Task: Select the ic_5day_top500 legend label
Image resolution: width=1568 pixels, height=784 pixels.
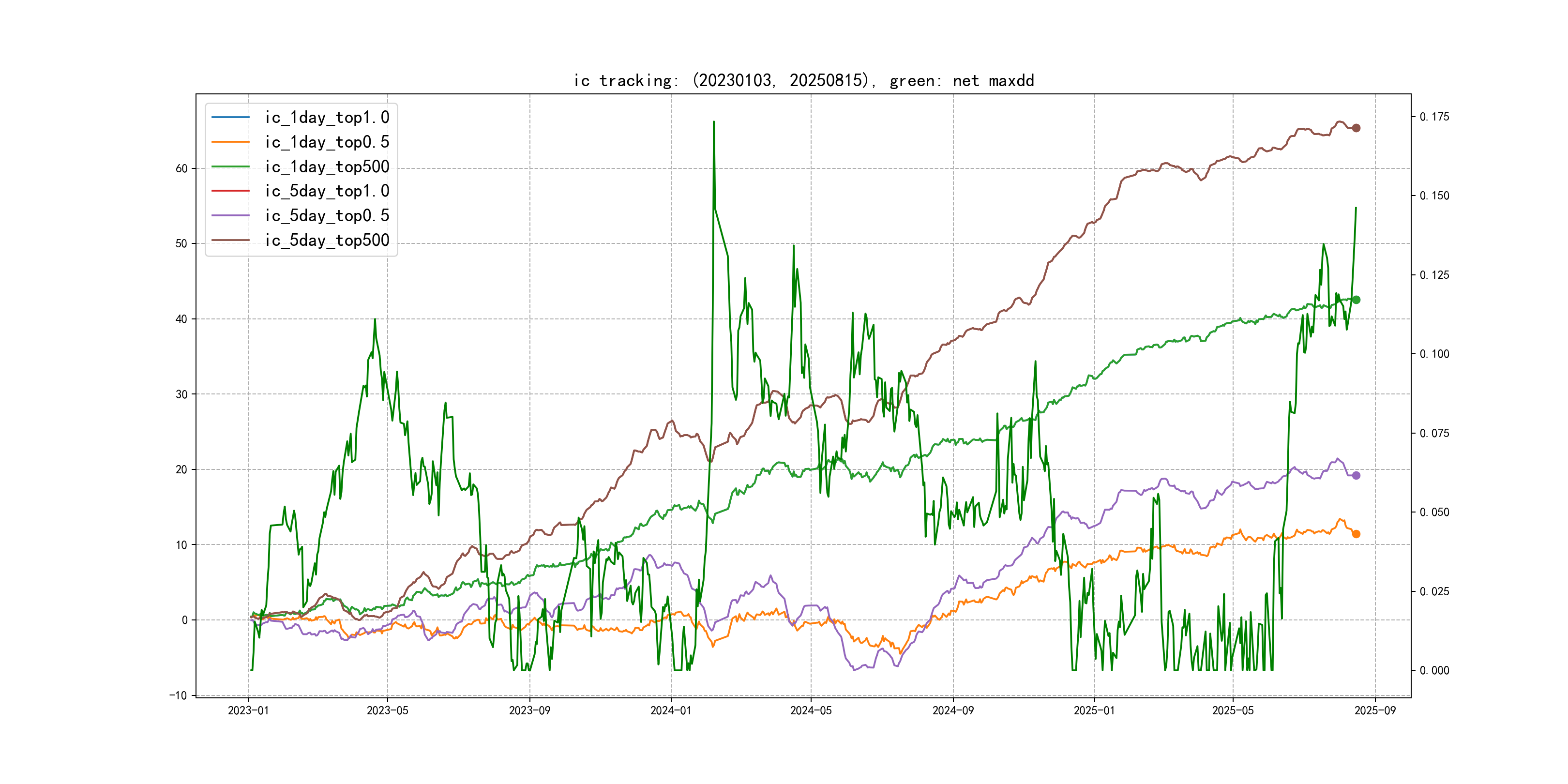Action: (327, 240)
